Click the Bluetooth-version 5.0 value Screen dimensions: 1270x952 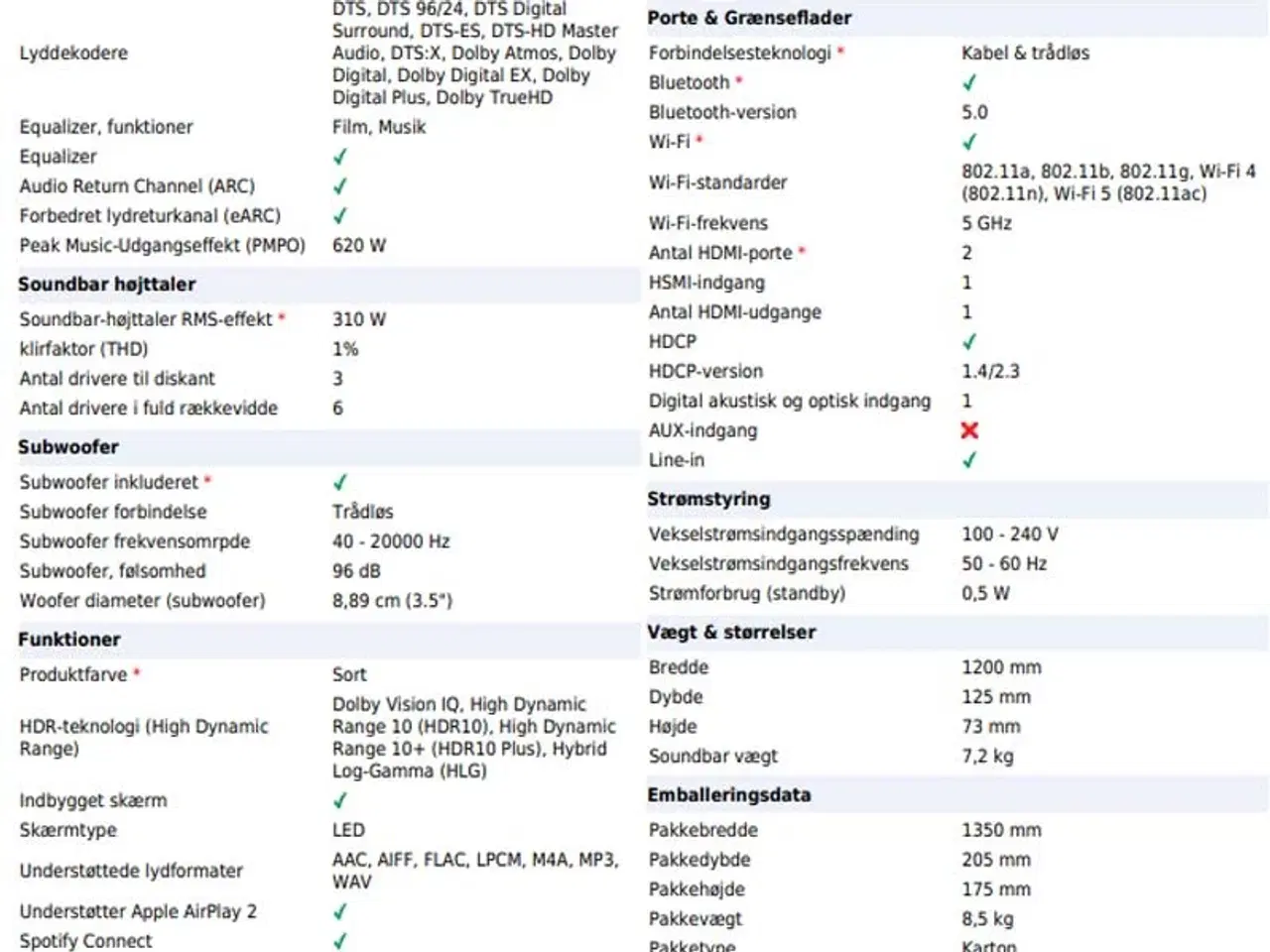(974, 112)
